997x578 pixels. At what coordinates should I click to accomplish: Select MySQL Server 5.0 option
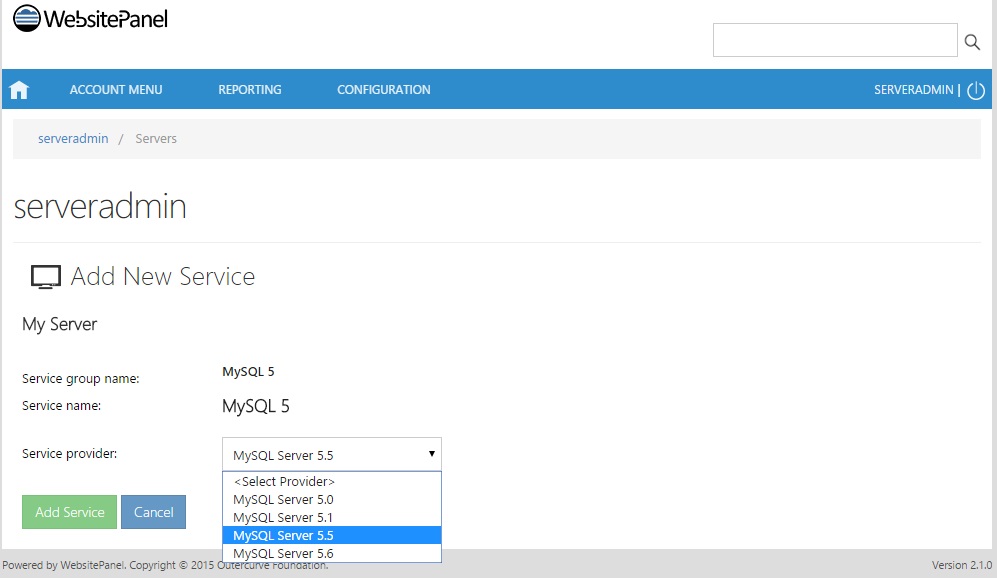pos(331,499)
